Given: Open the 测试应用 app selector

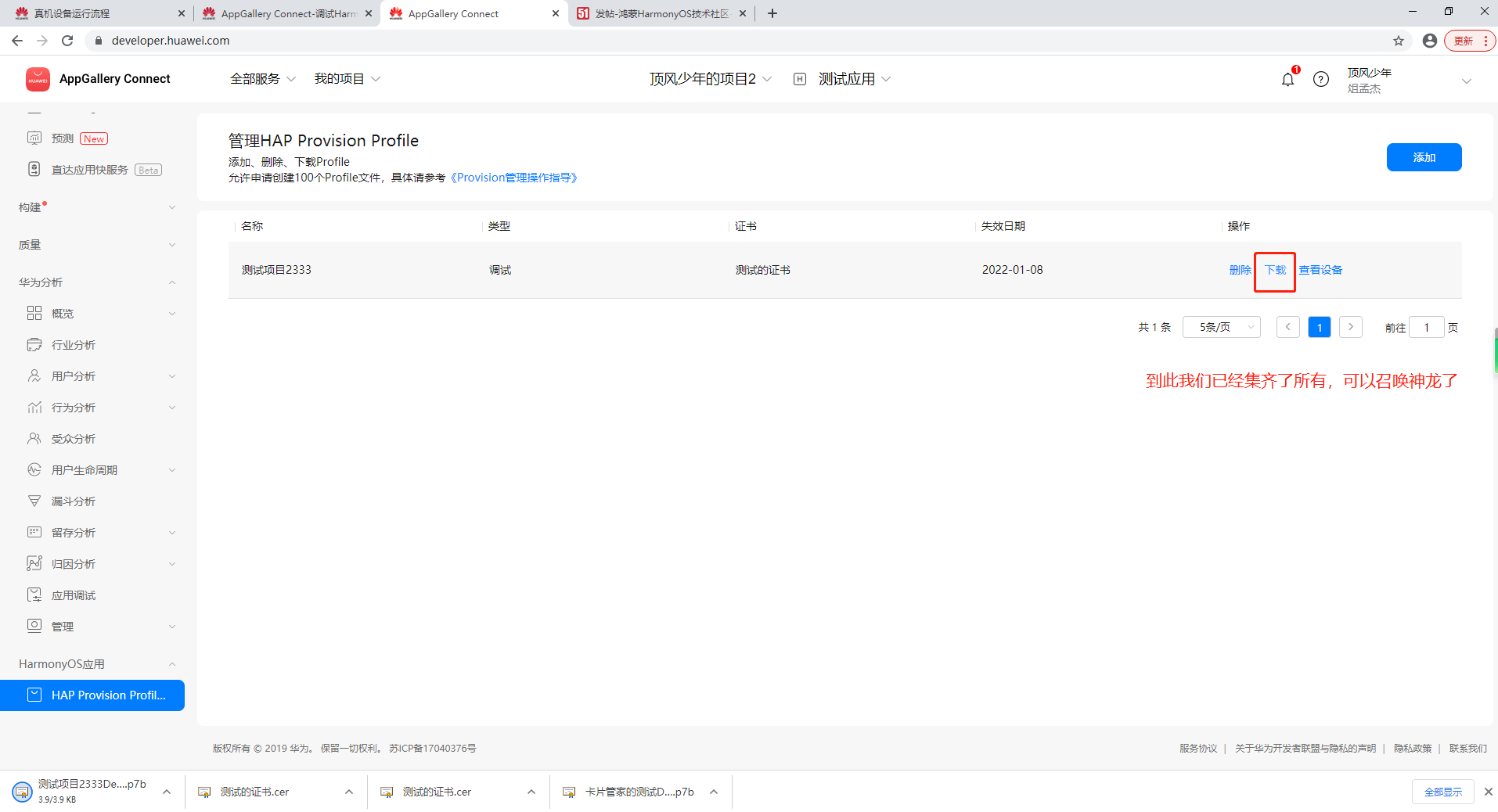Looking at the screenshot, I should click(x=855, y=79).
